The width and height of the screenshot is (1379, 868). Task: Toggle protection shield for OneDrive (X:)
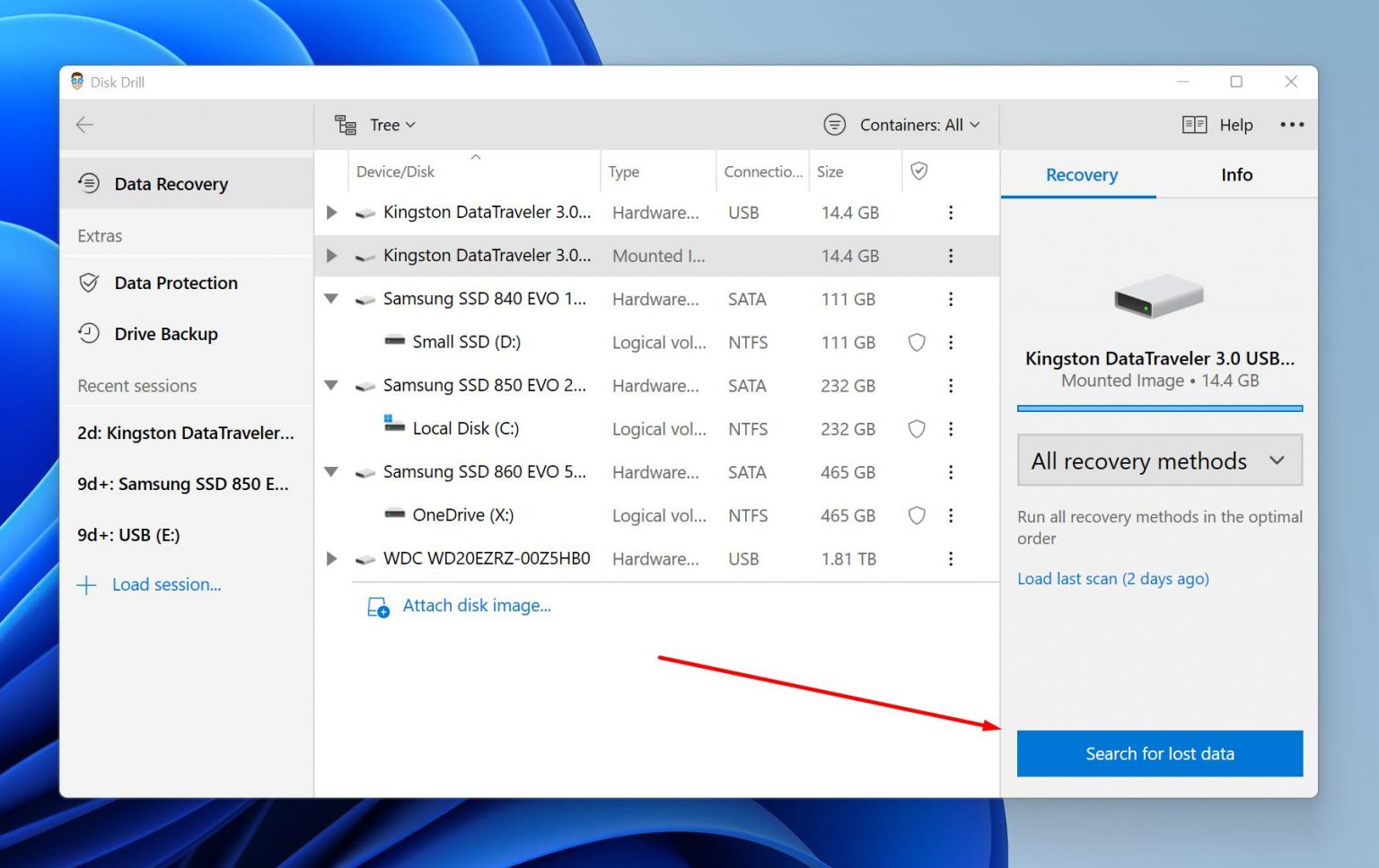coord(917,515)
